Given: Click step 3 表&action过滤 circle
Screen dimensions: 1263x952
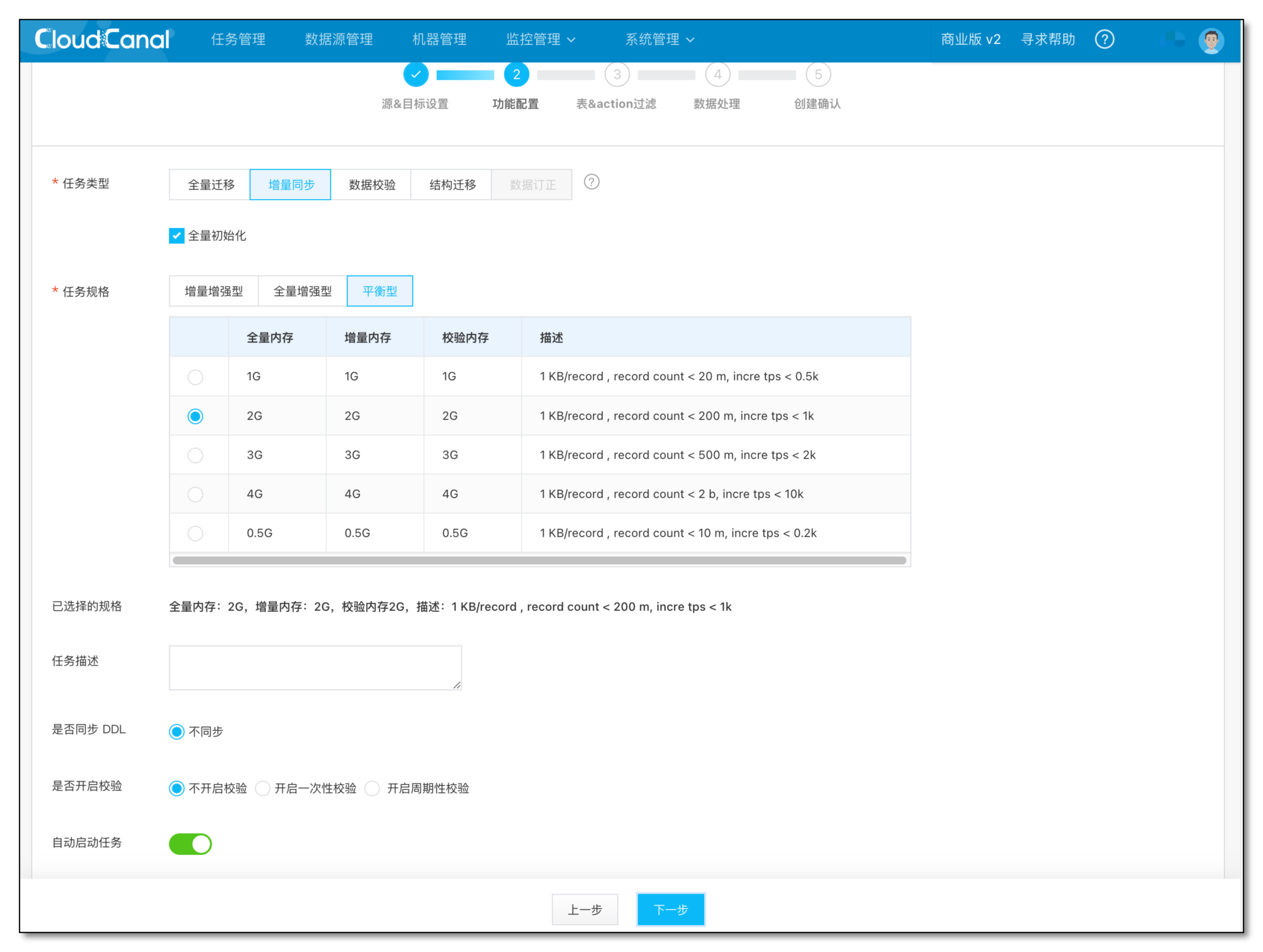Looking at the screenshot, I should pyautogui.click(x=617, y=74).
